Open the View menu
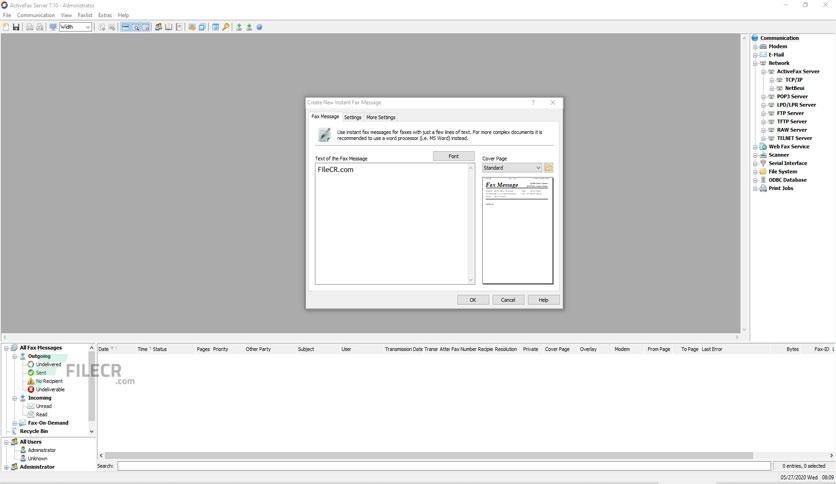 (66, 15)
